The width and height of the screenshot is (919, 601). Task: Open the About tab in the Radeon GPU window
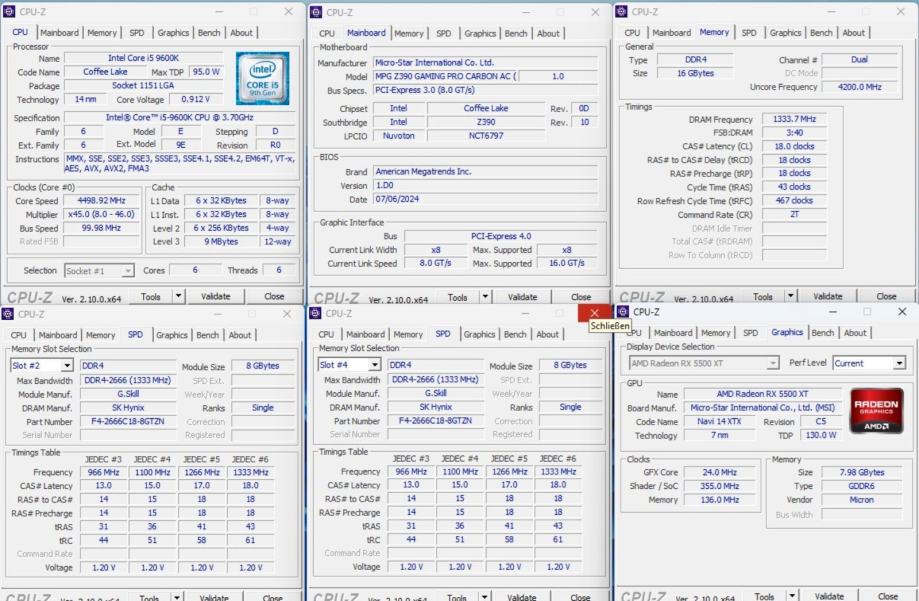click(855, 332)
